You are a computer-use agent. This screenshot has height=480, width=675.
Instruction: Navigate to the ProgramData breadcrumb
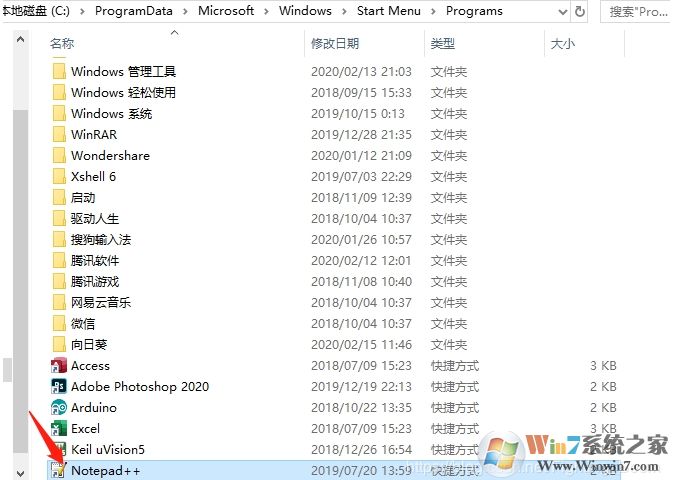(x=133, y=11)
